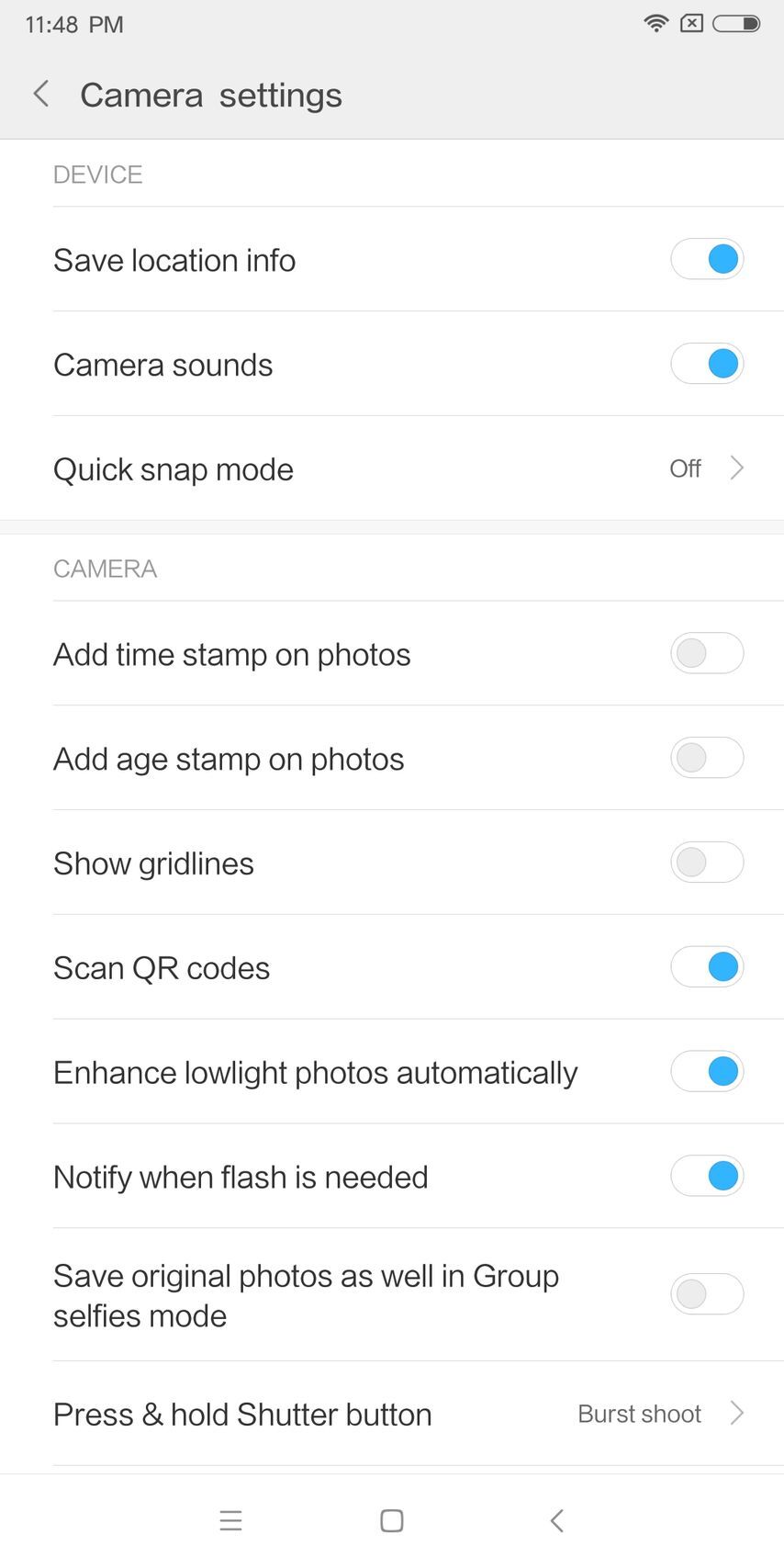Select the Burst shoot value
The height and width of the screenshot is (1568, 784).
pos(639,1414)
